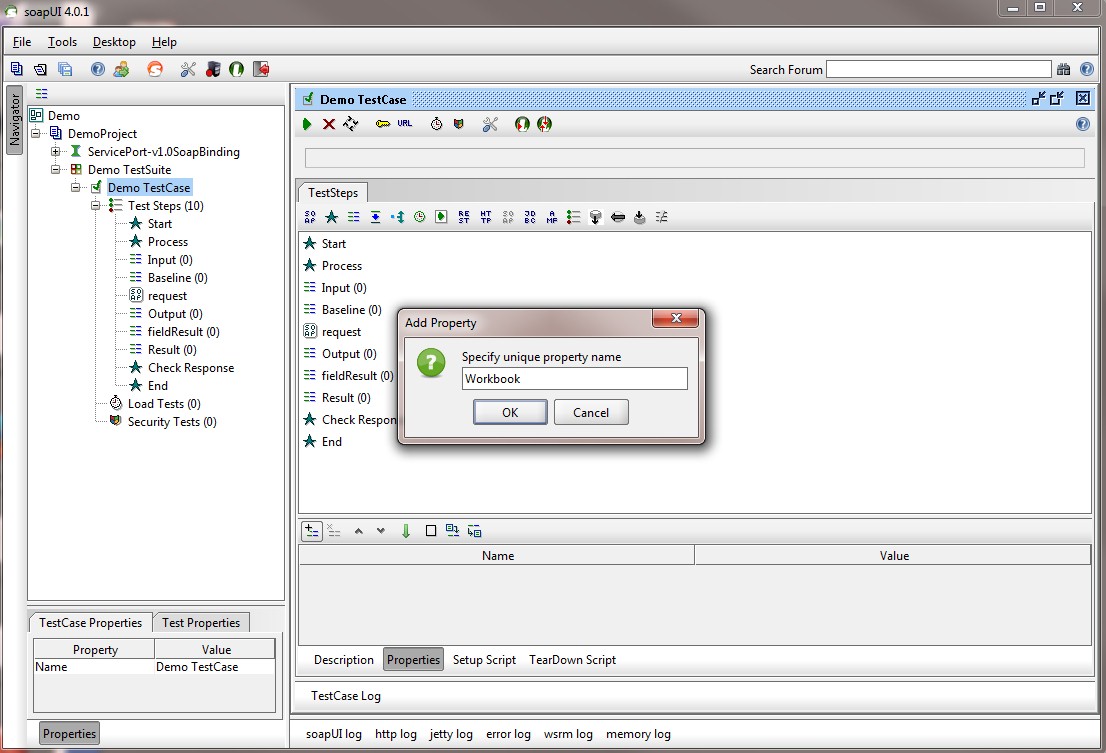
Task: Click the URL endpoint icon
Action: point(404,123)
